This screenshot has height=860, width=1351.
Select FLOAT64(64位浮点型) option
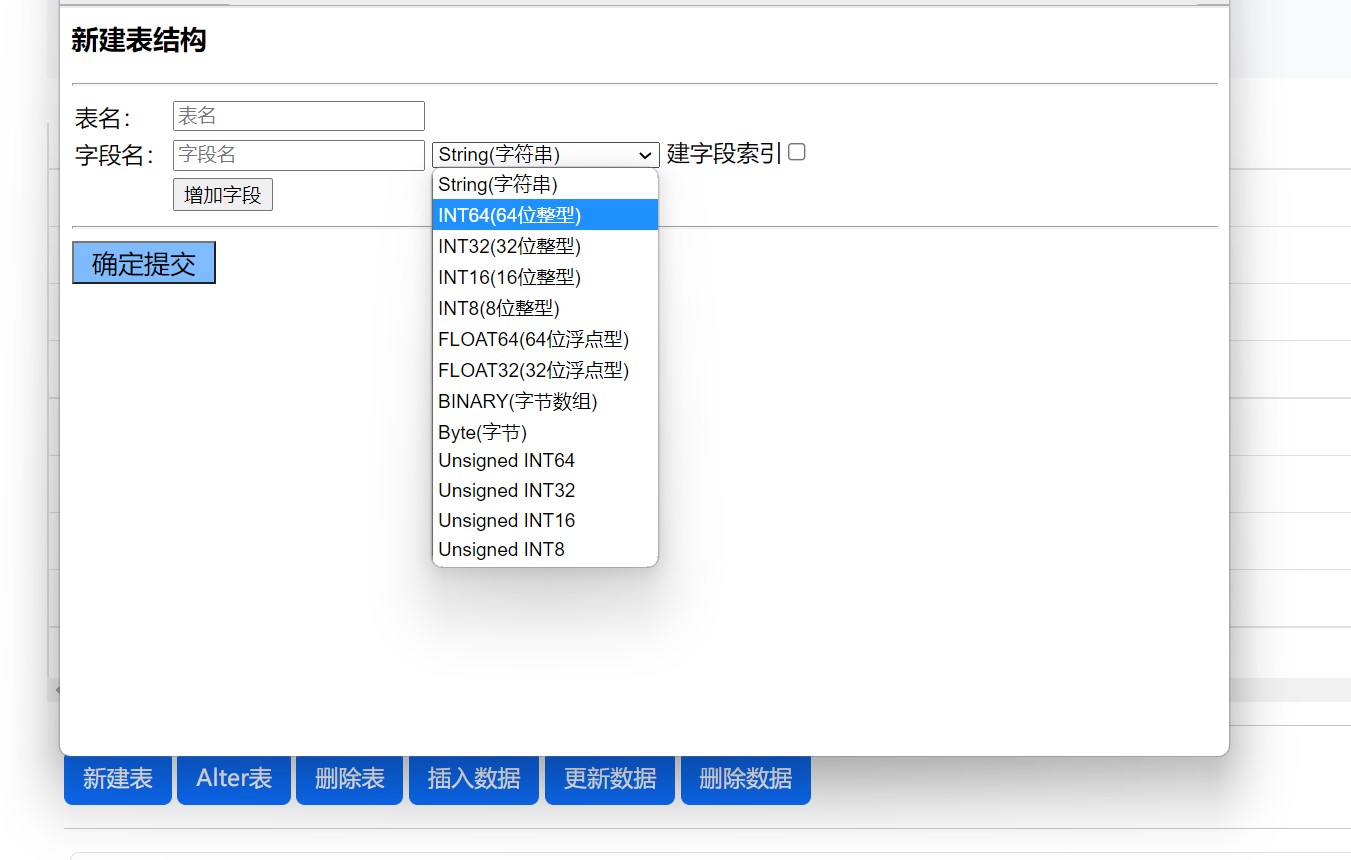pyautogui.click(x=545, y=339)
